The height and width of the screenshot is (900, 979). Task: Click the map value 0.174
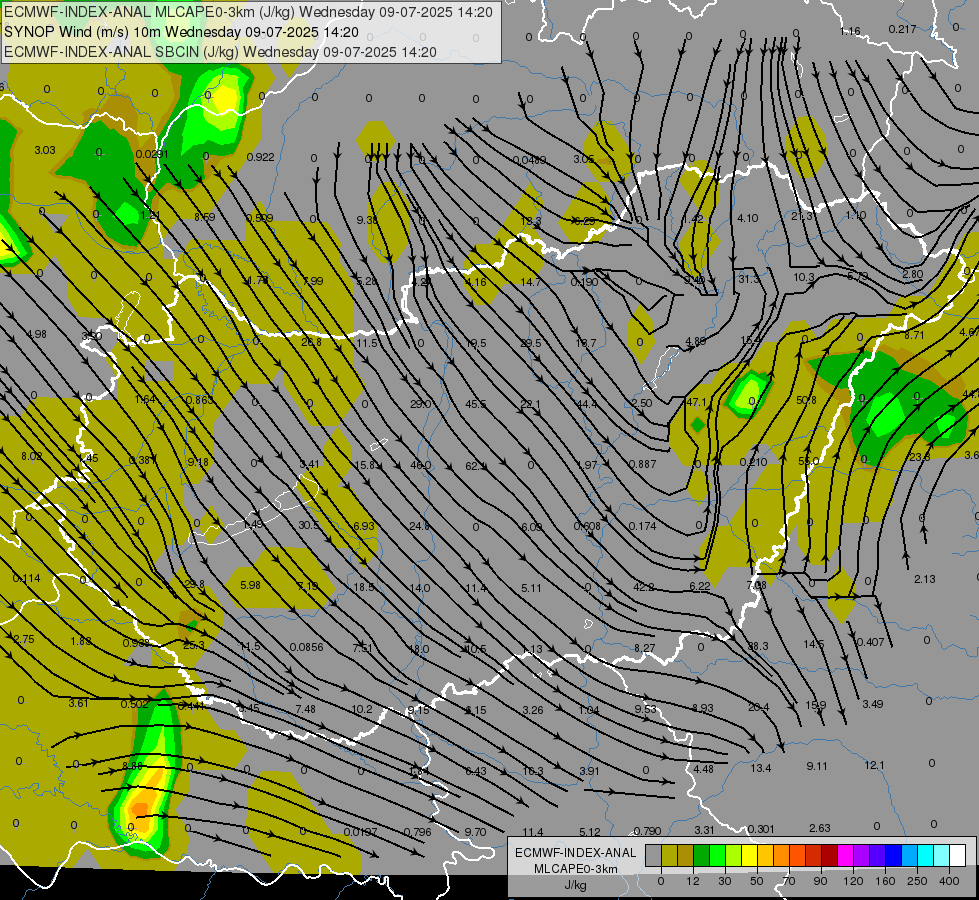(x=643, y=526)
